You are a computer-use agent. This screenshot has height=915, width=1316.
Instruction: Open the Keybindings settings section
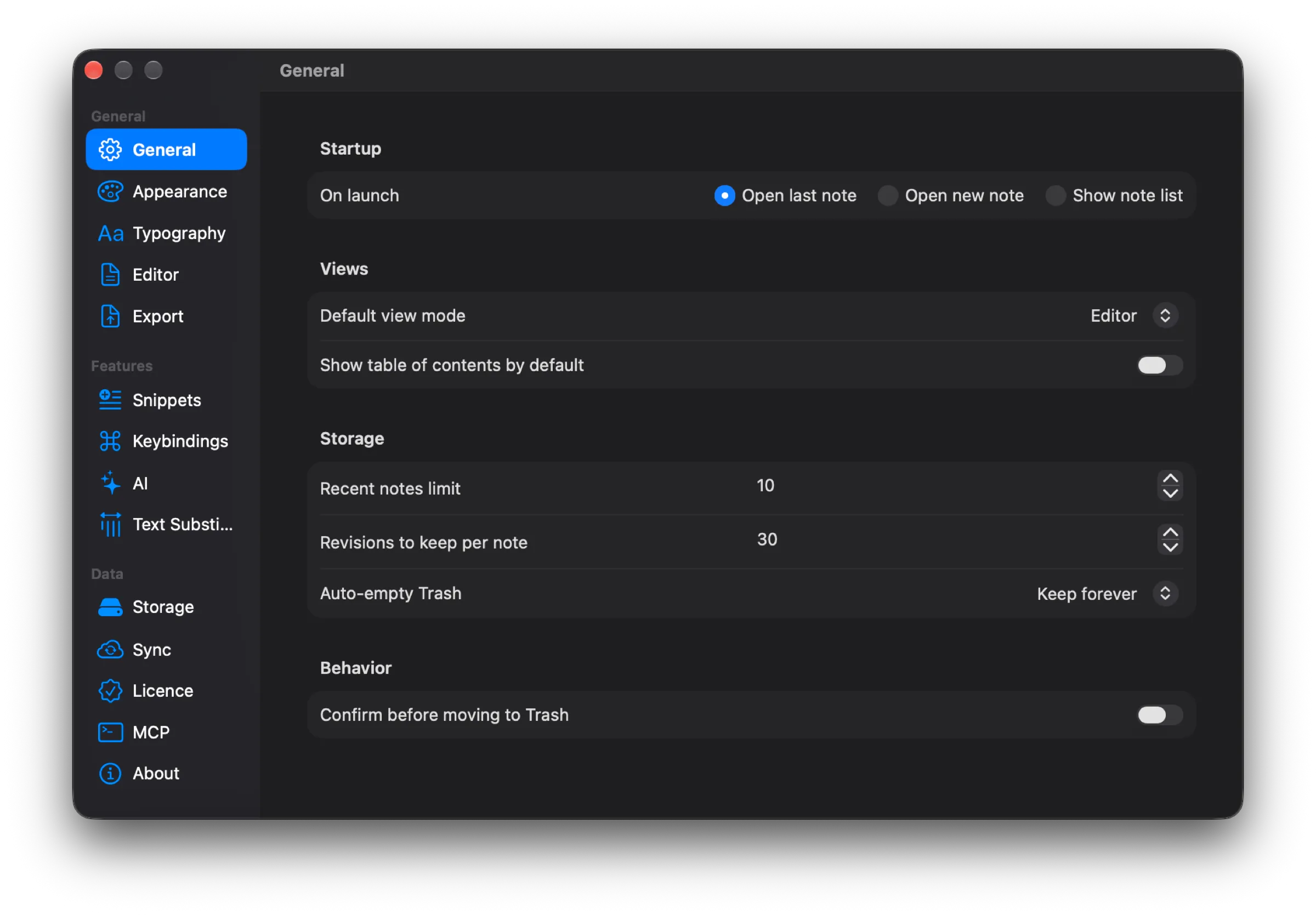click(166, 441)
